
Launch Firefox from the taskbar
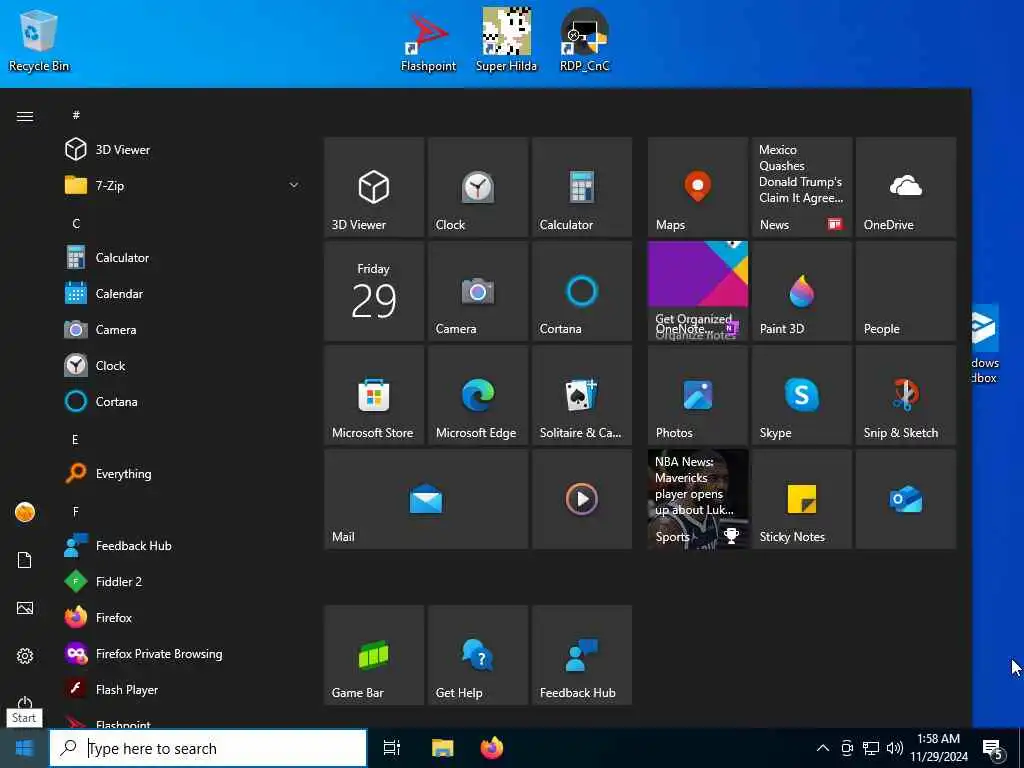click(492, 748)
